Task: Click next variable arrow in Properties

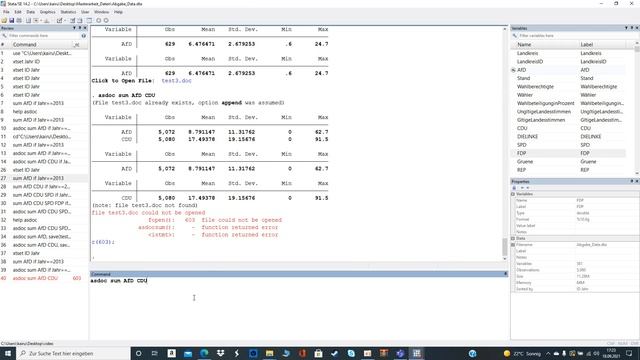Action: pyautogui.click(x=527, y=188)
